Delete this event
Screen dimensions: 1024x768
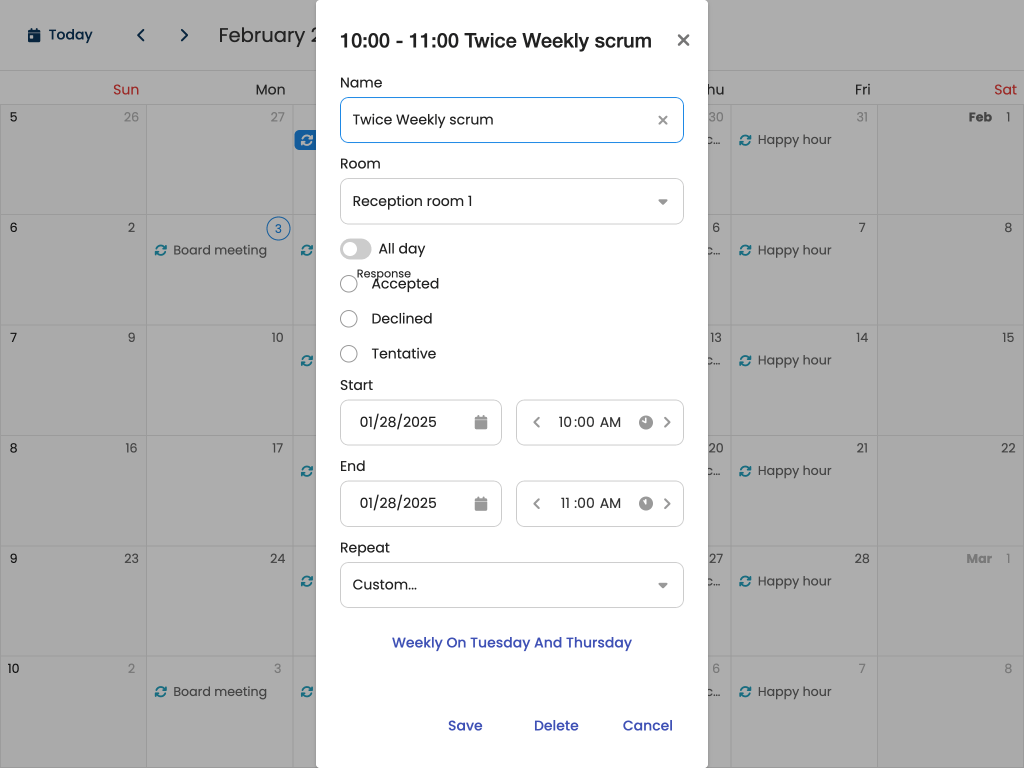click(x=556, y=726)
